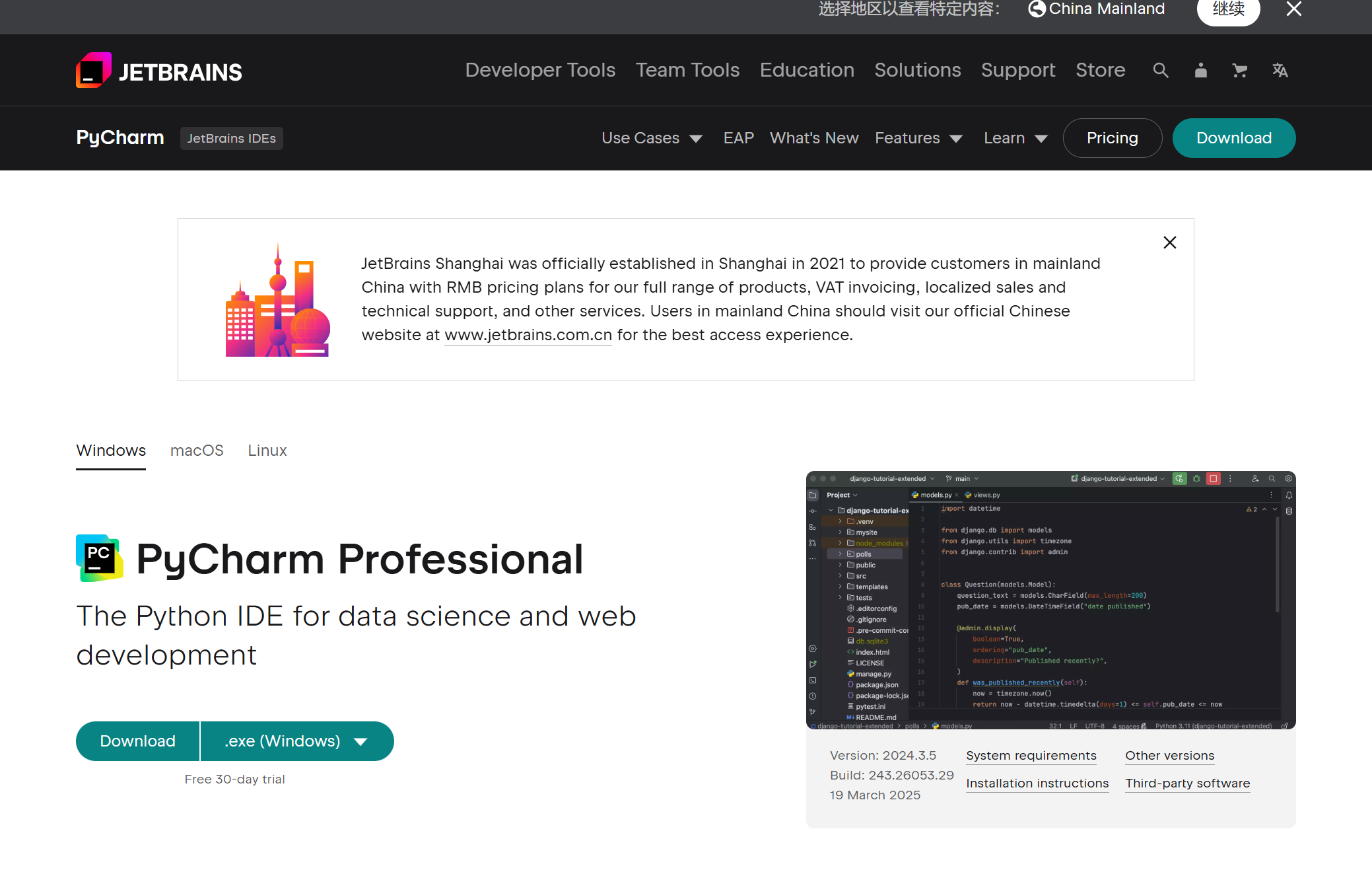Viewport: 1372px width, 872px height.
Task: Click the 继续 continue button
Action: tap(1229, 9)
